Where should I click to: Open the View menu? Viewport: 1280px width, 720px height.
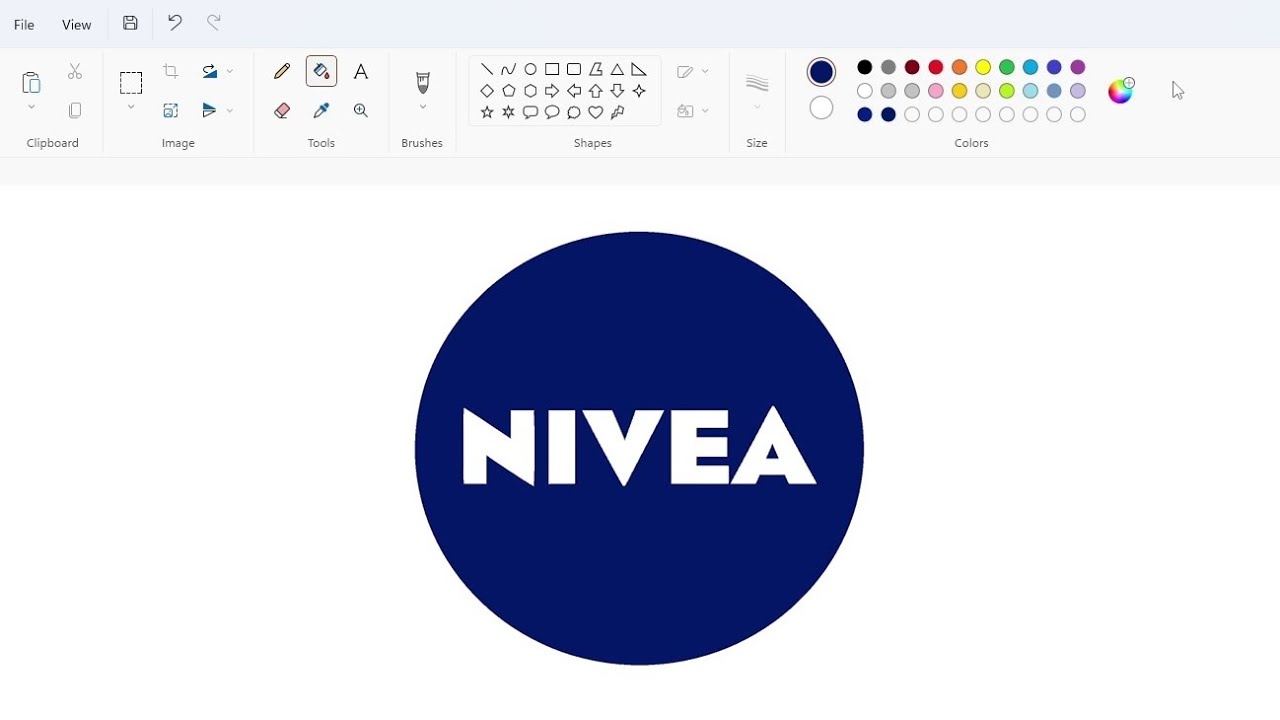76,24
